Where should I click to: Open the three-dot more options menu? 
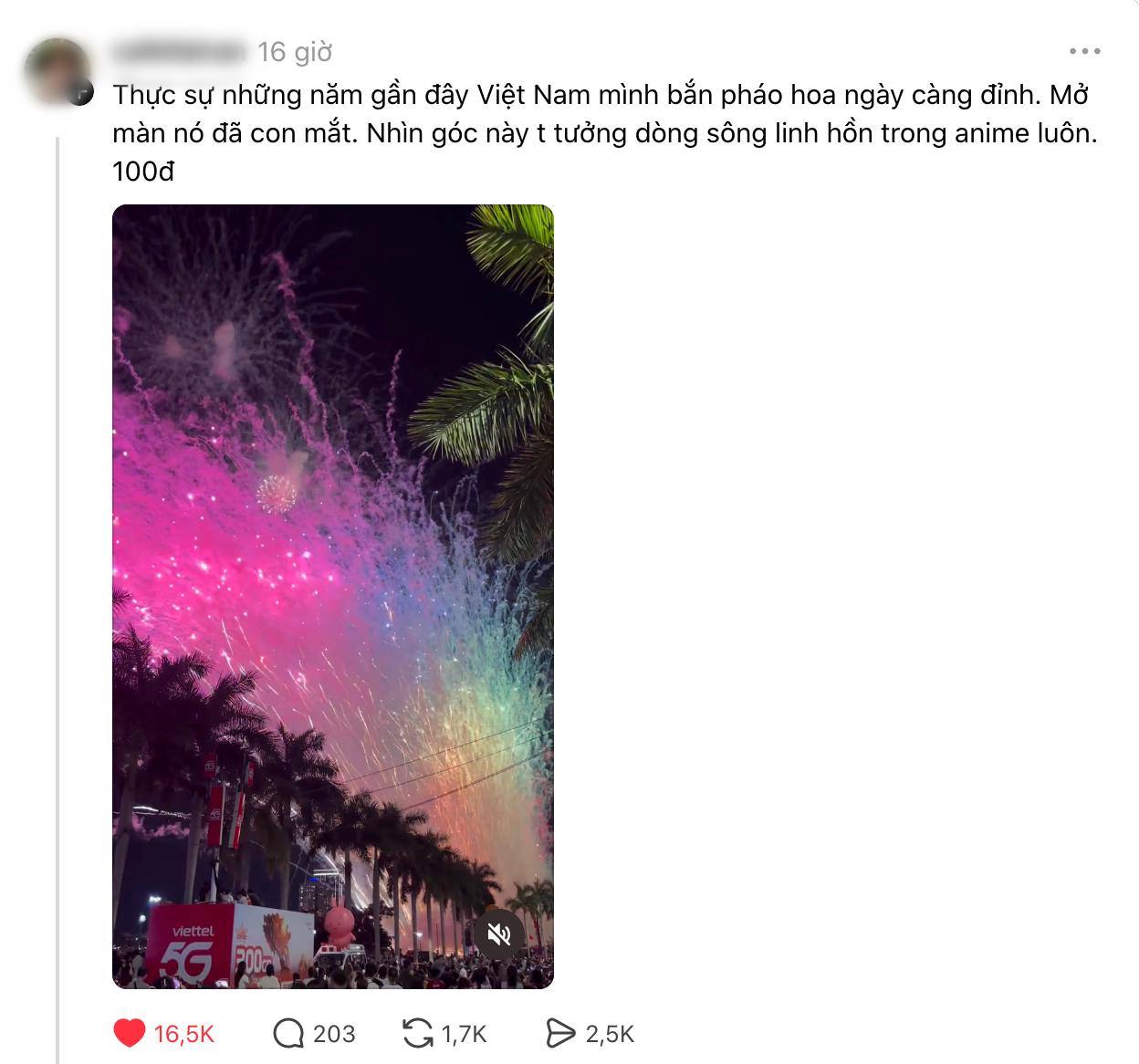click(x=1084, y=51)
